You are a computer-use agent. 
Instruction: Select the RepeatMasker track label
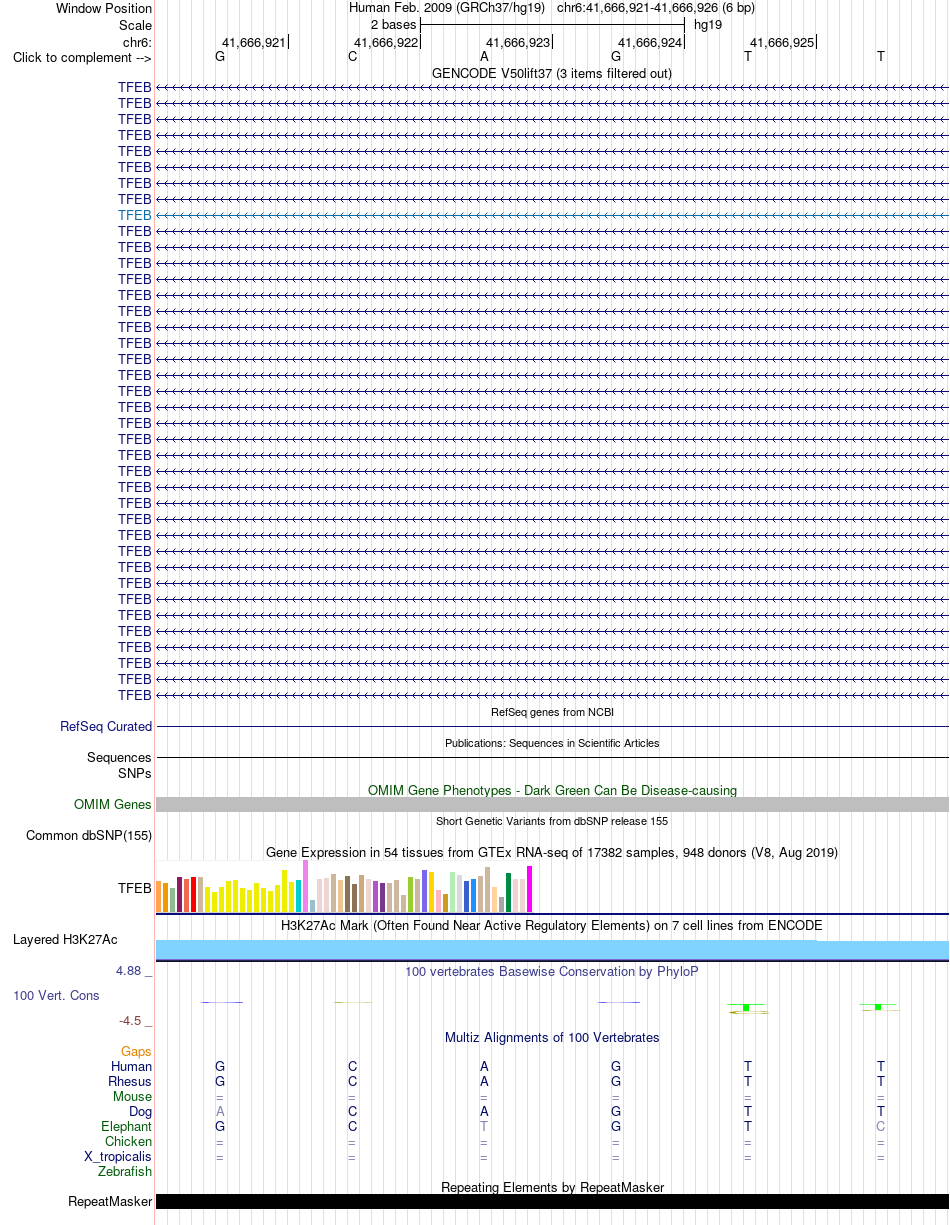[x=110, y=1201]
